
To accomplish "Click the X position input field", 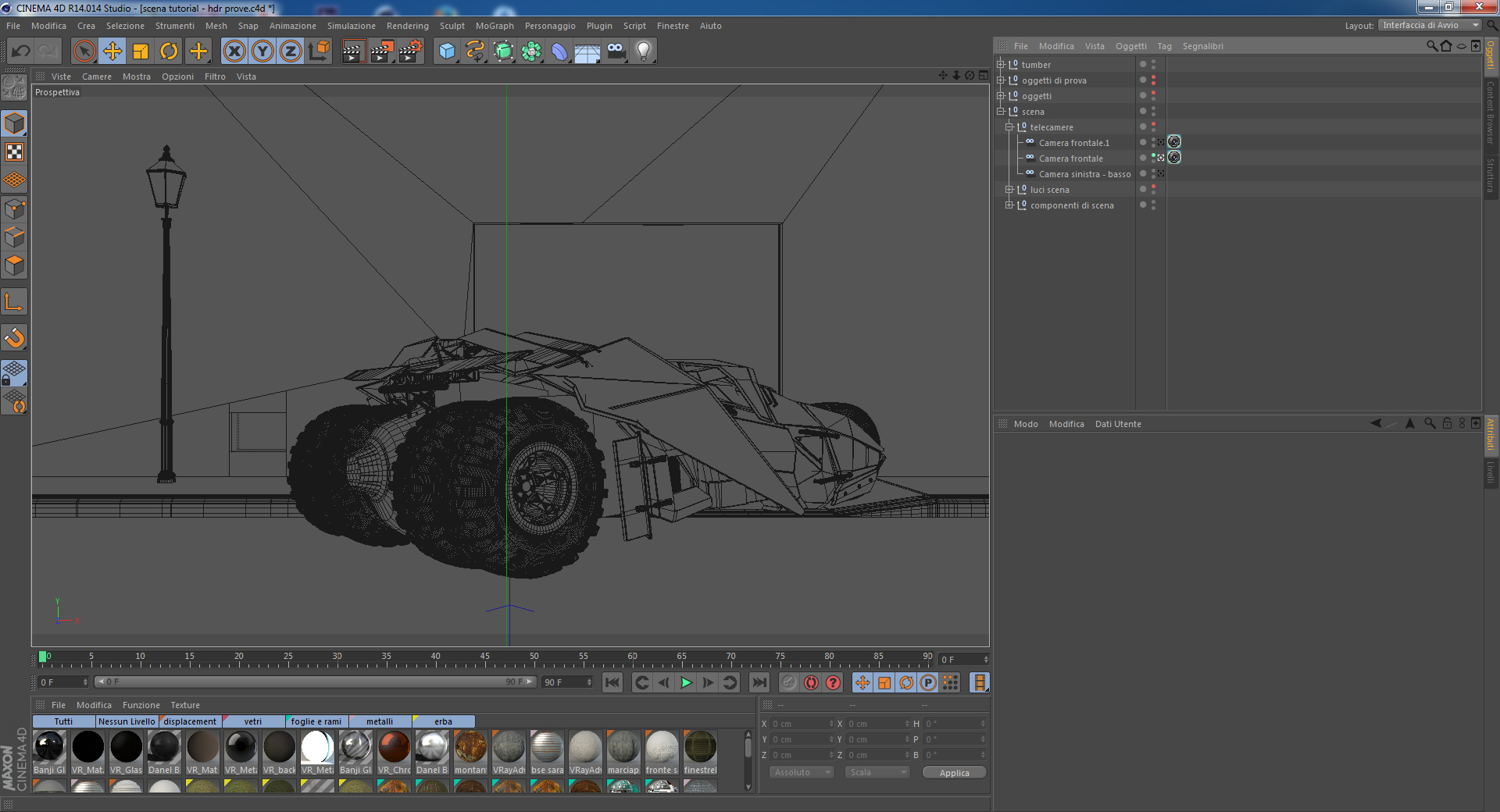I will (x=801, y=724).
